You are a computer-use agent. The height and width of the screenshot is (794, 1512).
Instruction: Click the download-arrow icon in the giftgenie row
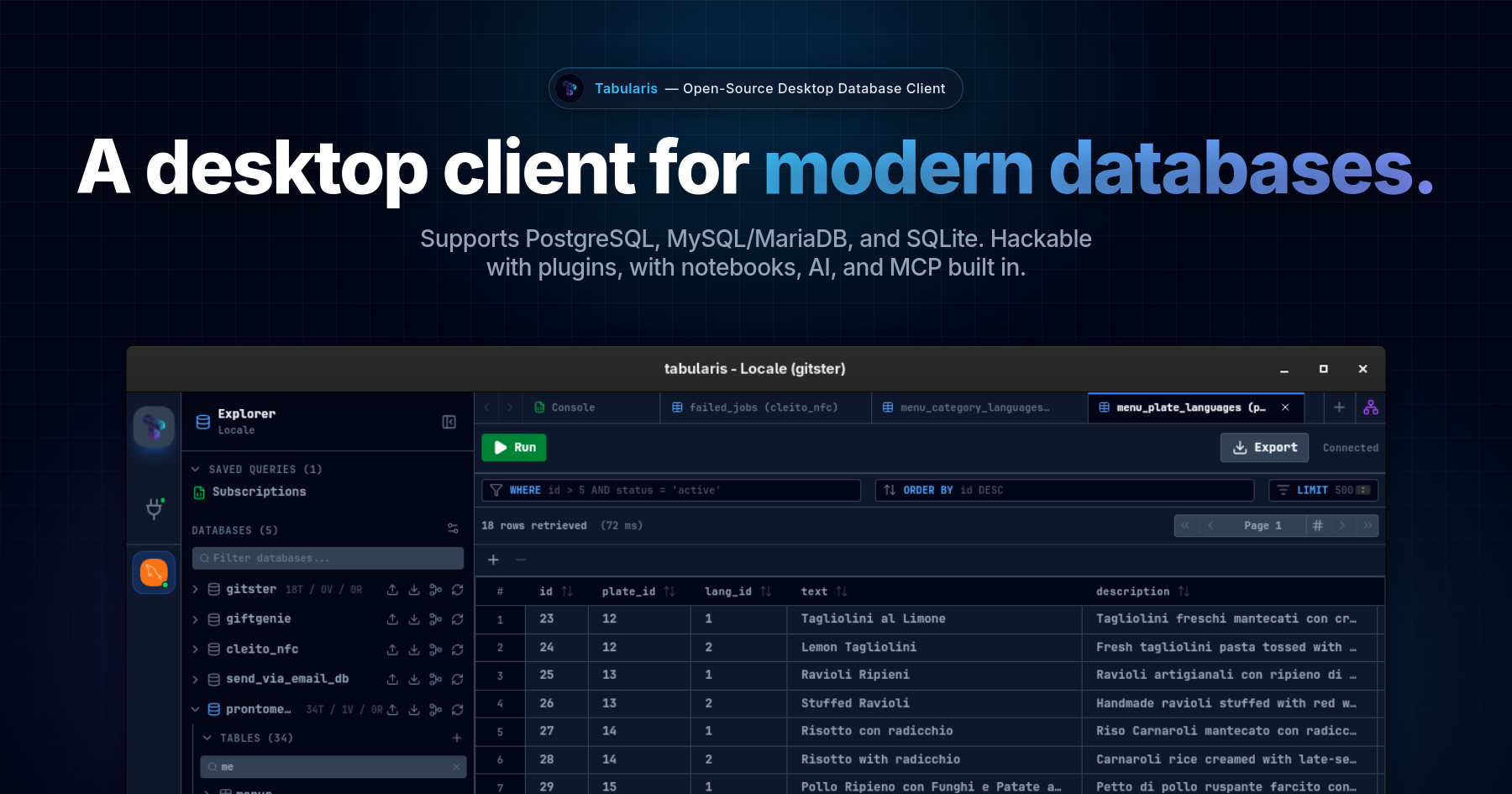(414, 619)
